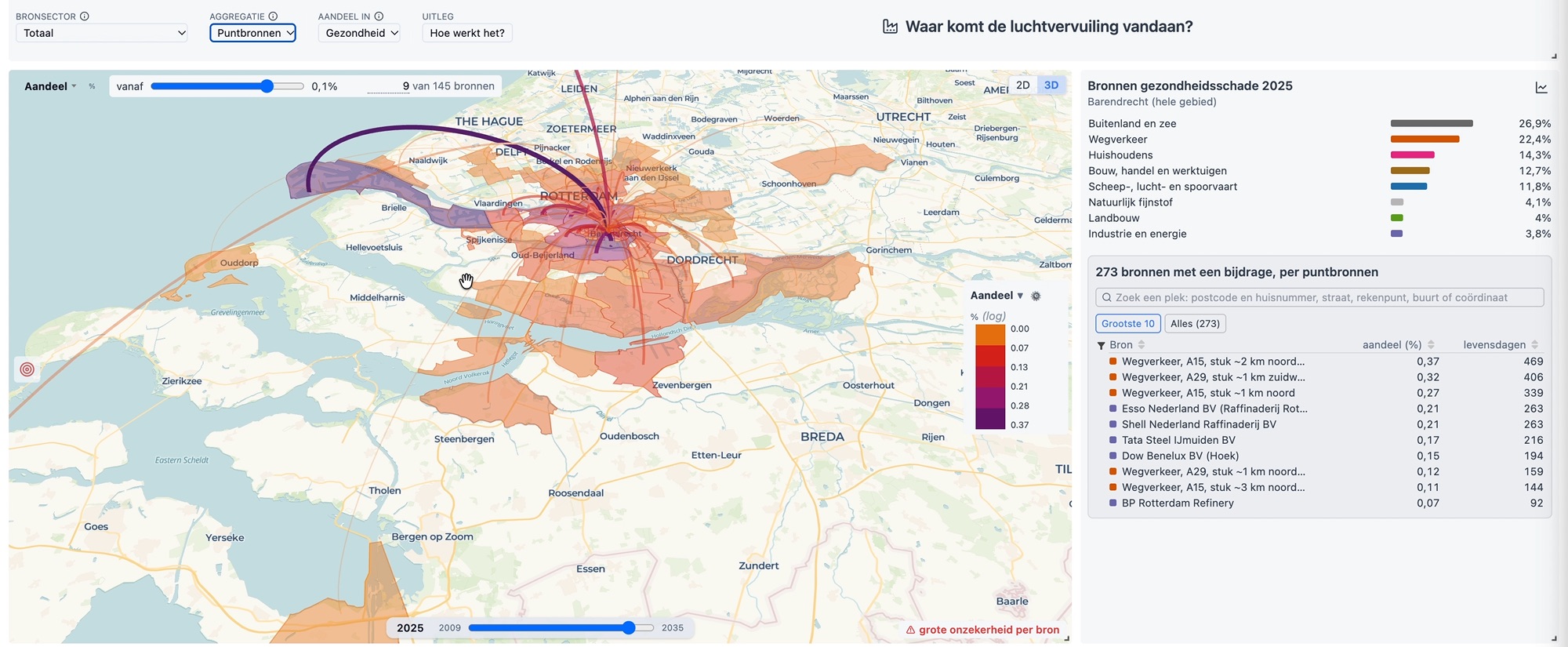
Task: Click the purple marker of Tata Steel IJmuiden BV
Action: pos(1113,440)
